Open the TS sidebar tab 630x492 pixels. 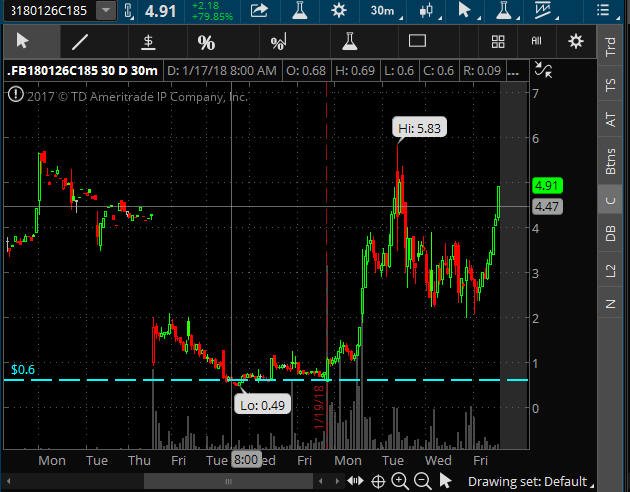pyautogui.click(x=610, y=84)
